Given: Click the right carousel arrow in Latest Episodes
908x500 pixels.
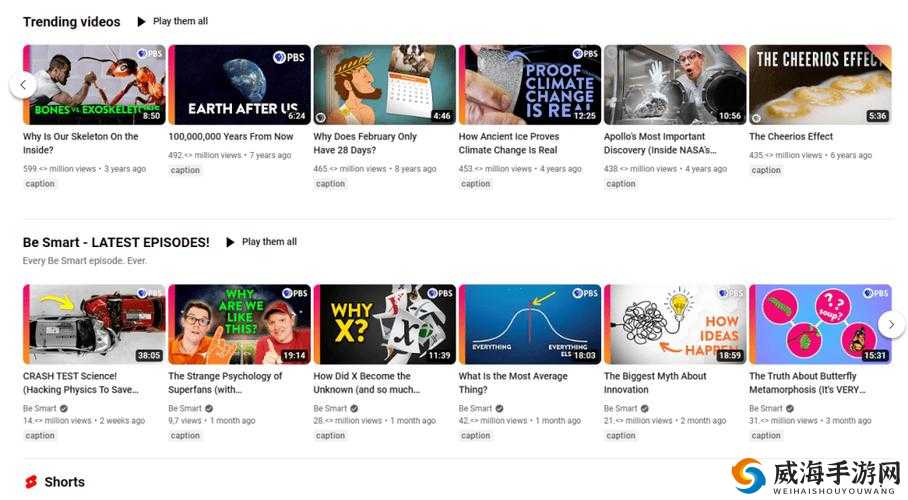Looking at the screenshot, I should point(891,324).
